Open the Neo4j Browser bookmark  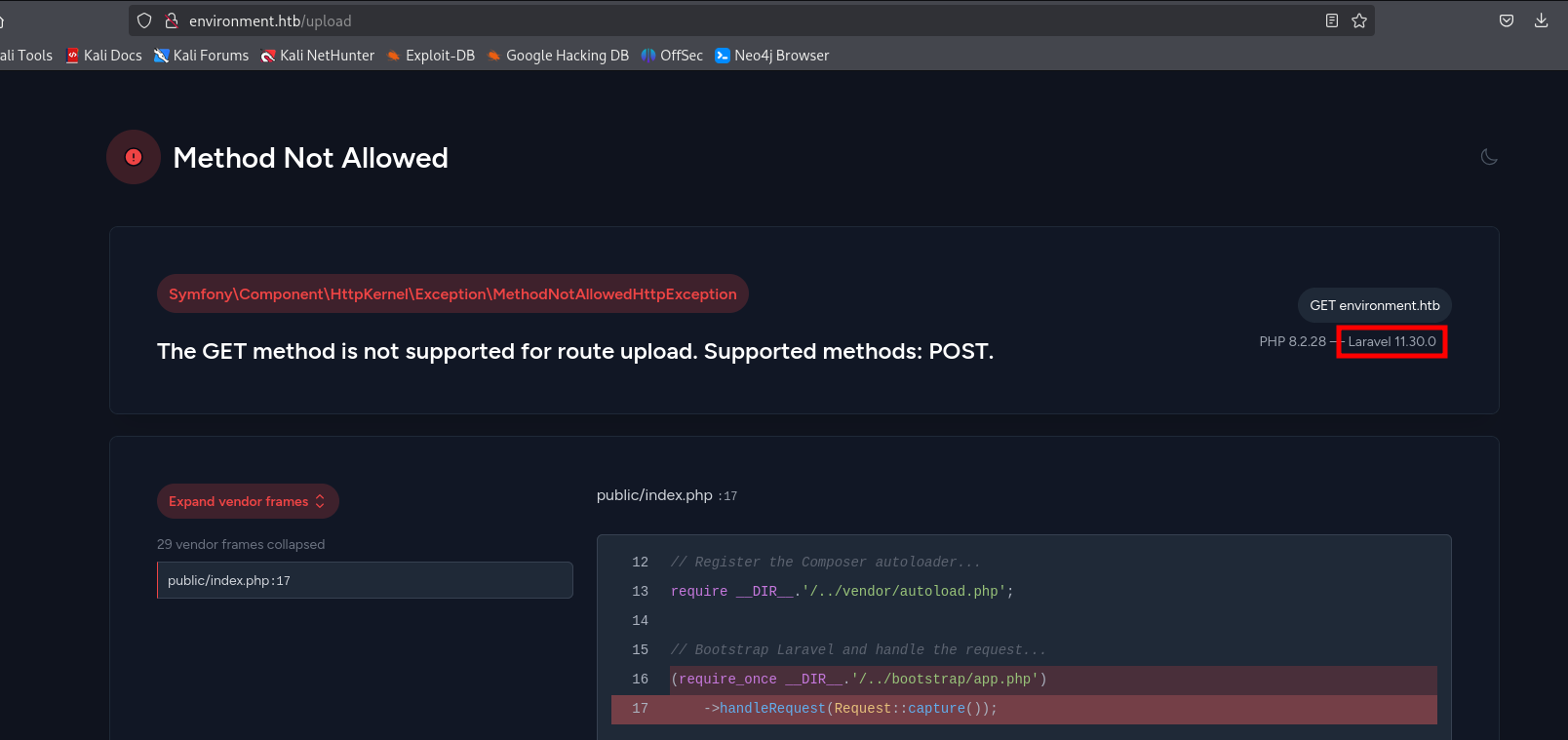(x=772, y=56)
